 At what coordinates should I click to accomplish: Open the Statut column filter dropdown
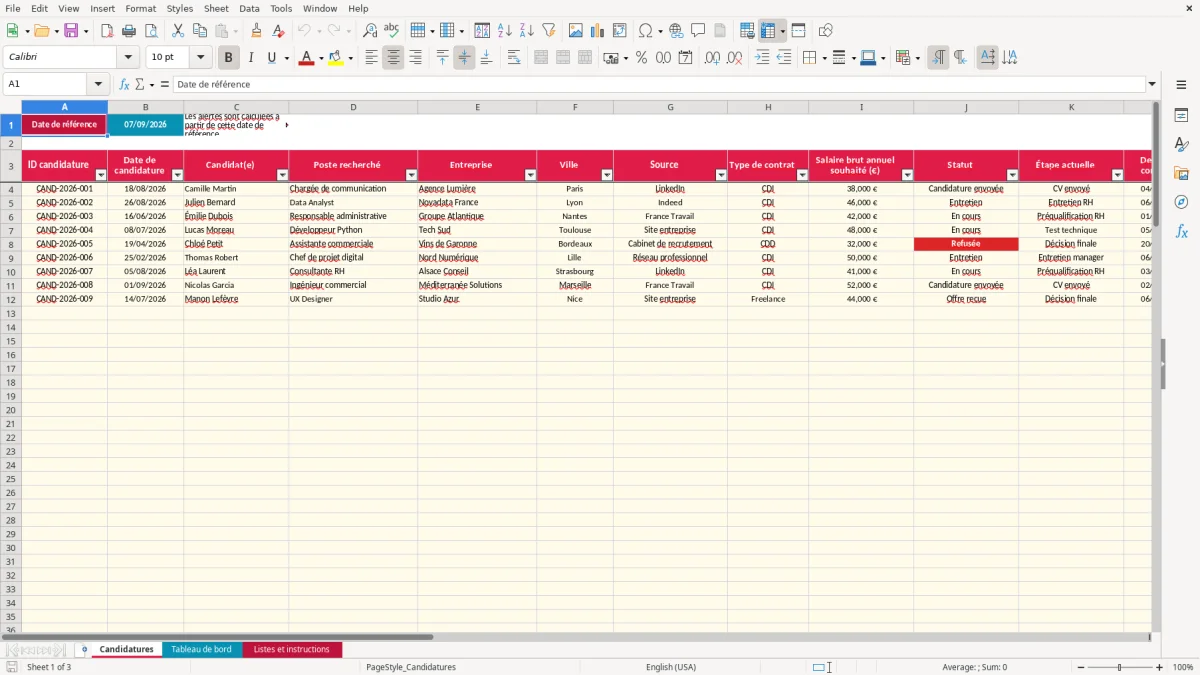(x=1012, y=175)
